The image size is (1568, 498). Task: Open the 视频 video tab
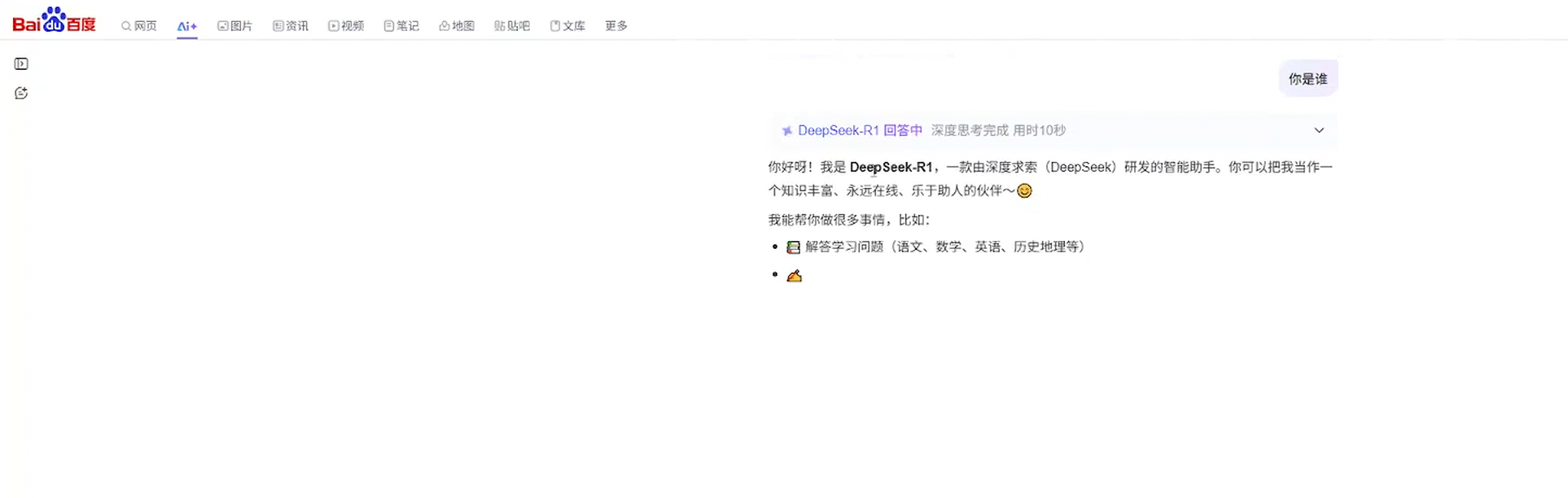346,26
